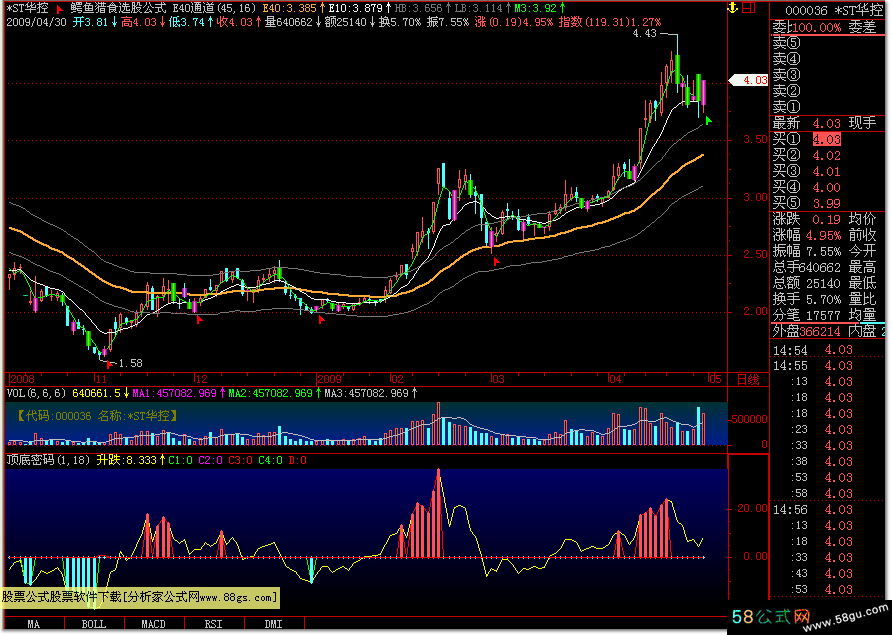
Task: Click the red signal arrow under the March 2009 dip
Action: coord(496,261)
